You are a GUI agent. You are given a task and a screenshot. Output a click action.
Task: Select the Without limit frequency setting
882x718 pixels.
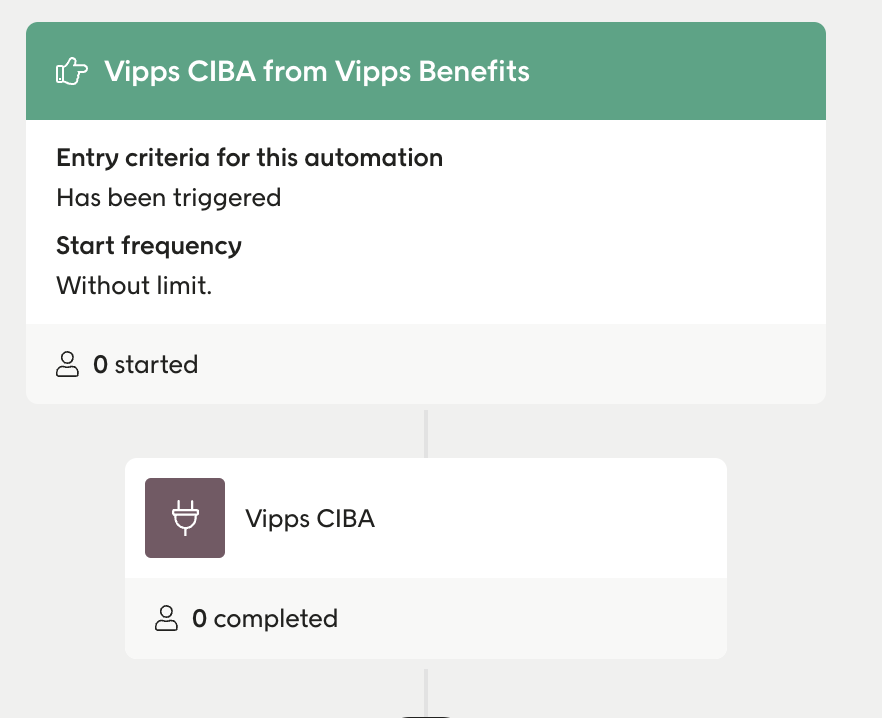(133, 285)
